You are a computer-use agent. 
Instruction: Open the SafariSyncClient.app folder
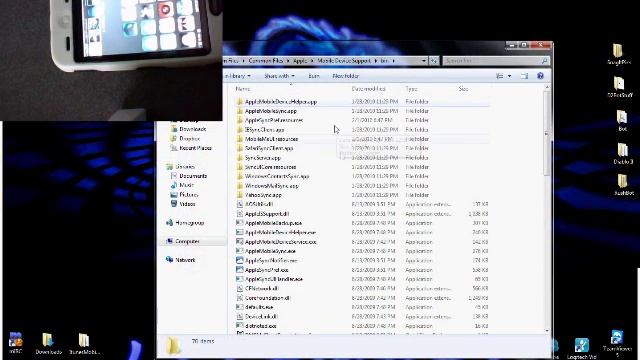point(269,148)
